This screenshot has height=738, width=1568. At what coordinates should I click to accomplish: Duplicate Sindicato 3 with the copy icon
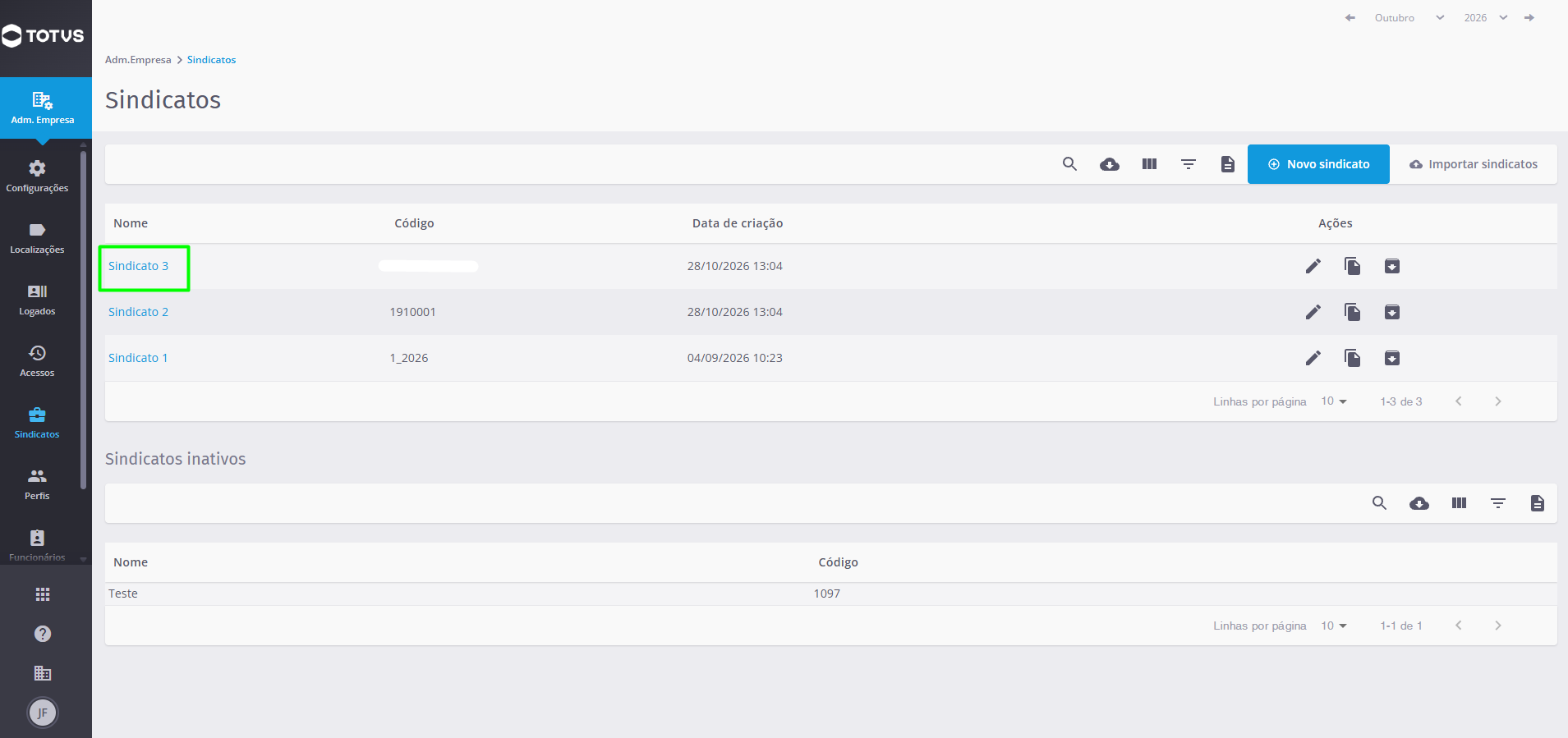pos(1353,266)
